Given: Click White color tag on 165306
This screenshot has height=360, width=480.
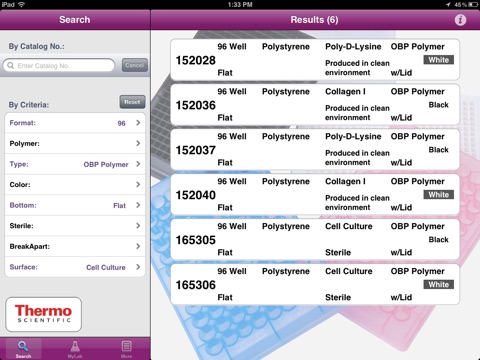Looking at the screenshot, I should pyautogui.click(x=439, y=285).
